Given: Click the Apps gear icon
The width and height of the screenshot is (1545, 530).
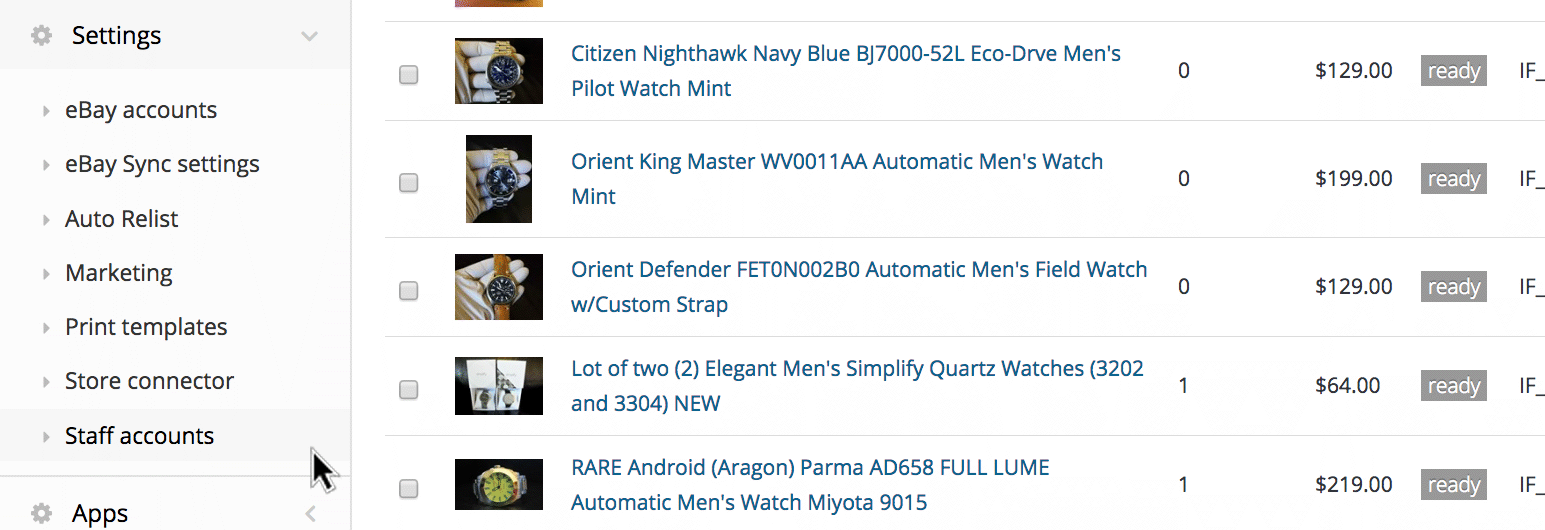Looking at the screenshot, I should pos(41,514).
